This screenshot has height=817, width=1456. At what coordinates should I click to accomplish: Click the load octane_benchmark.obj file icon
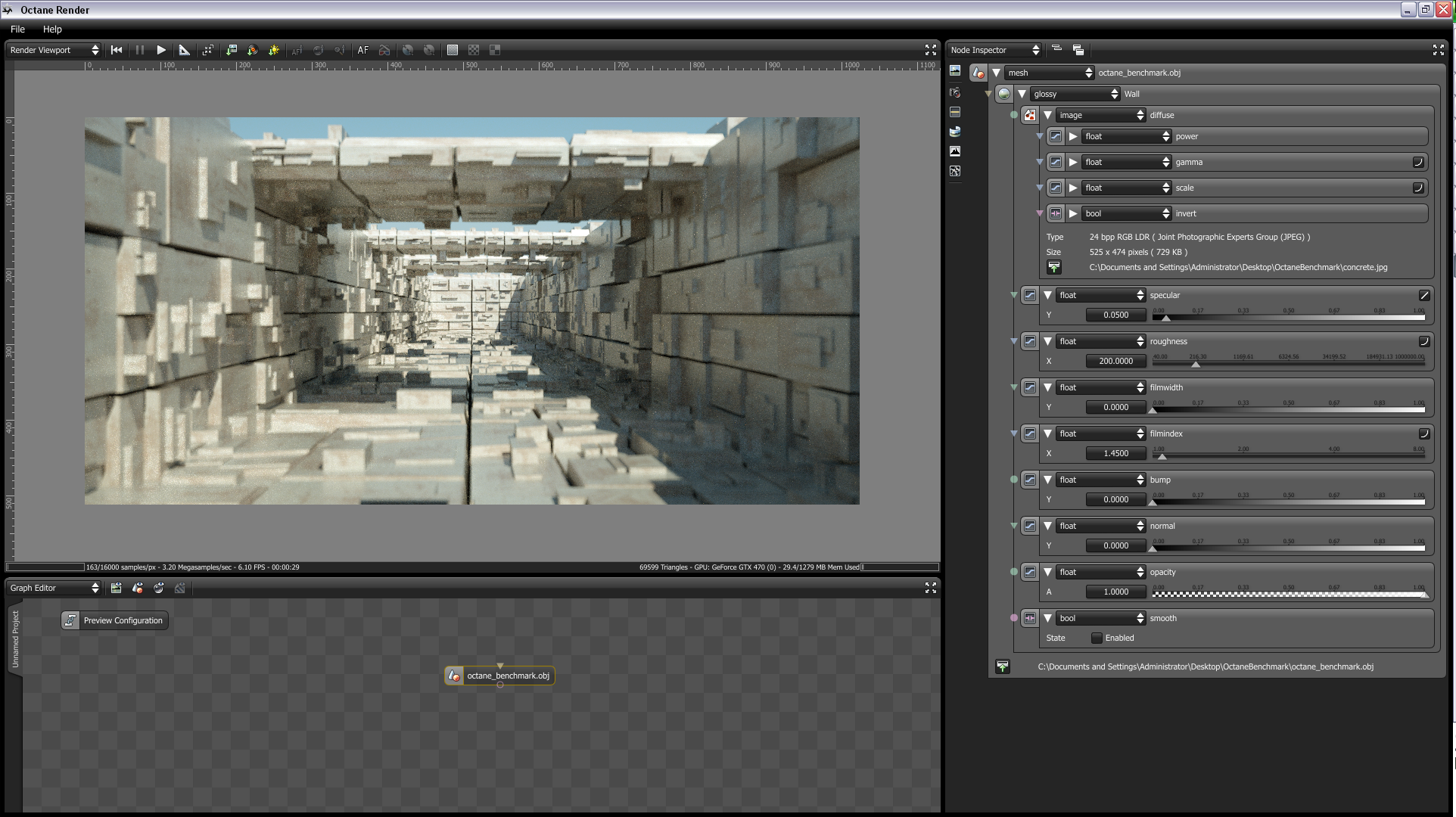tap(1003, 666)
